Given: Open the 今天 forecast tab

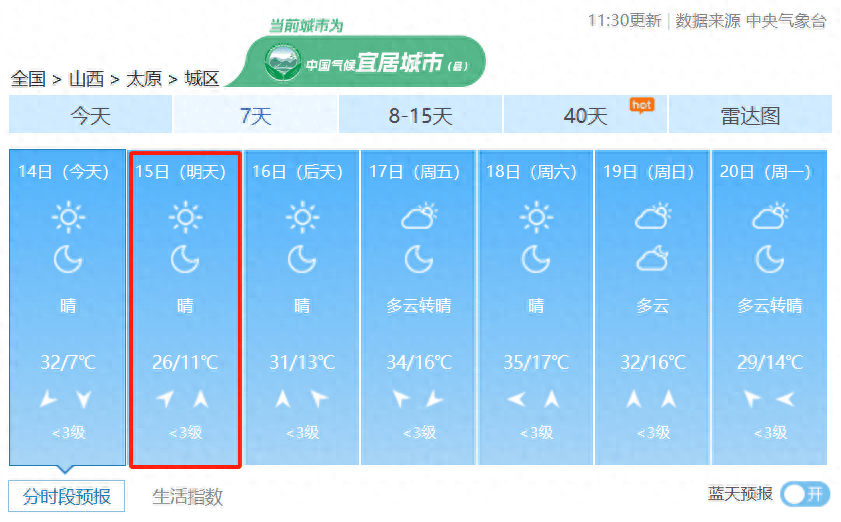Looking at the screenshot, I should 90,115.
